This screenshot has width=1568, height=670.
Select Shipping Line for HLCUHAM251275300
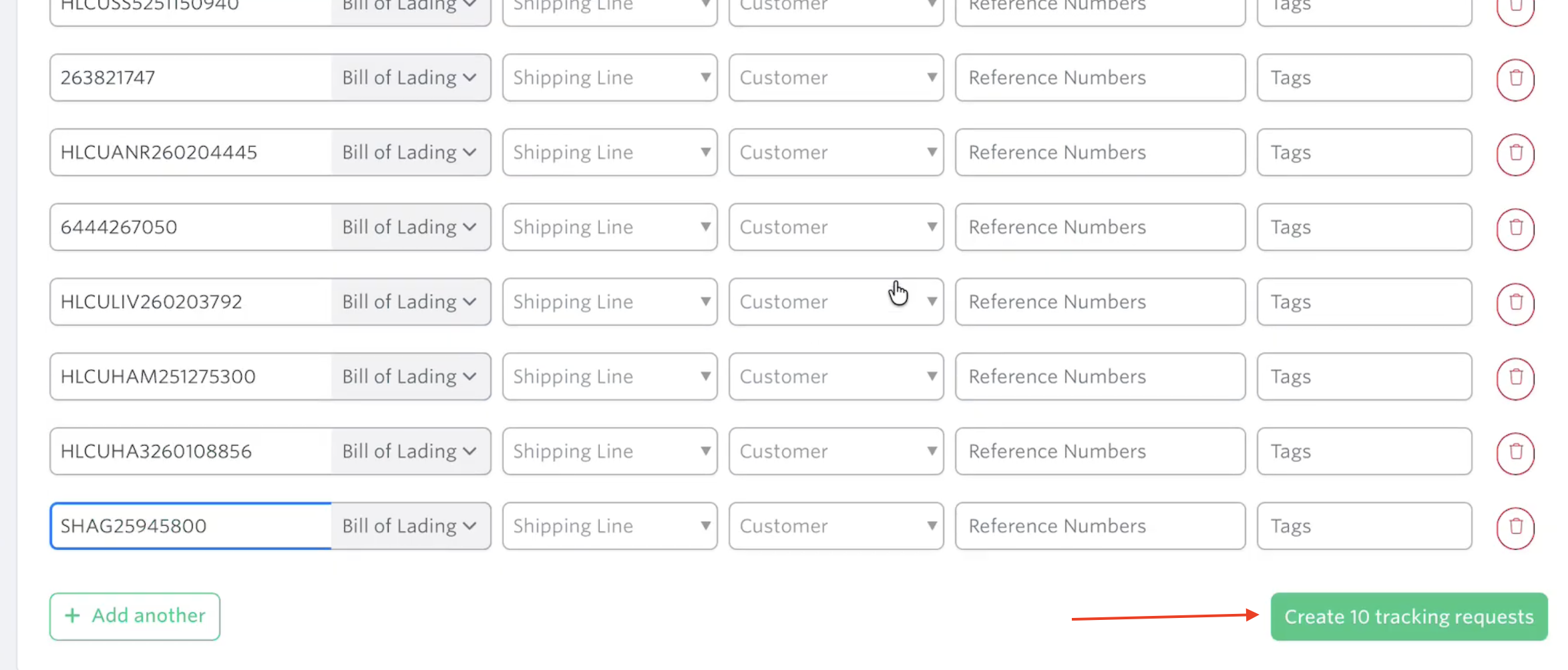click(x=610, y=377)
